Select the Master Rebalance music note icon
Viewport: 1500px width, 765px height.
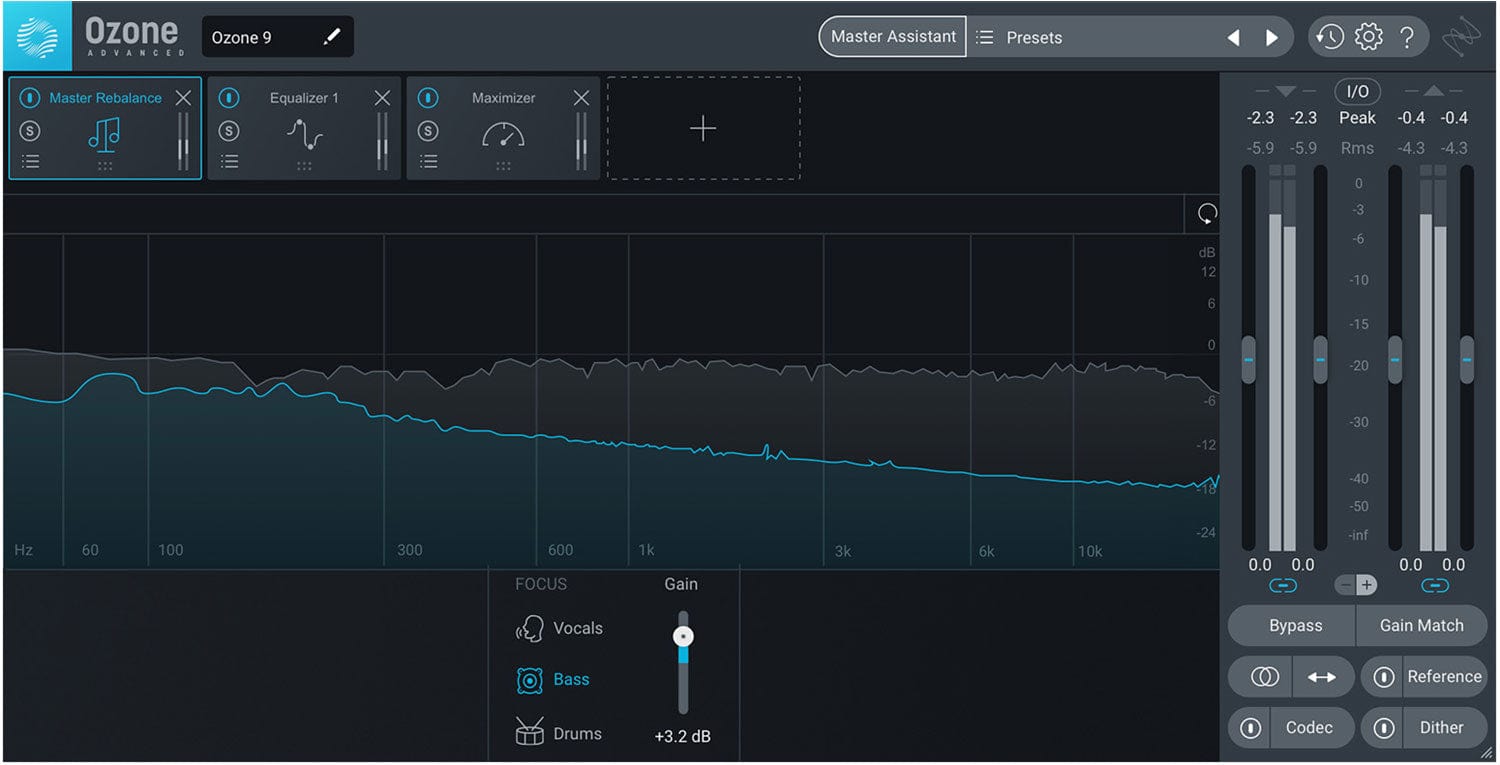click(105, 134)
